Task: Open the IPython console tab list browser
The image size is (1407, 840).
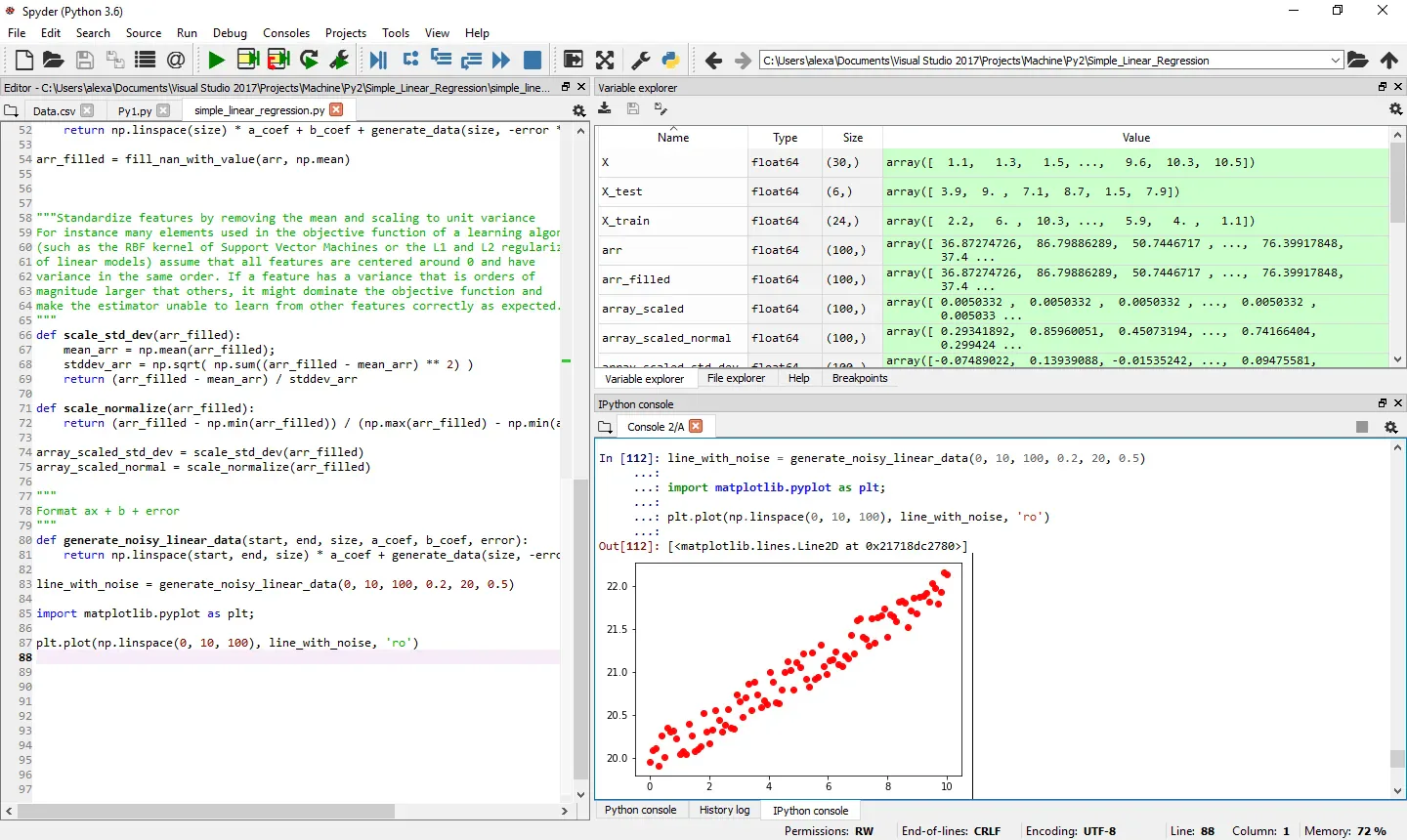Action: (x=605, y=427)
